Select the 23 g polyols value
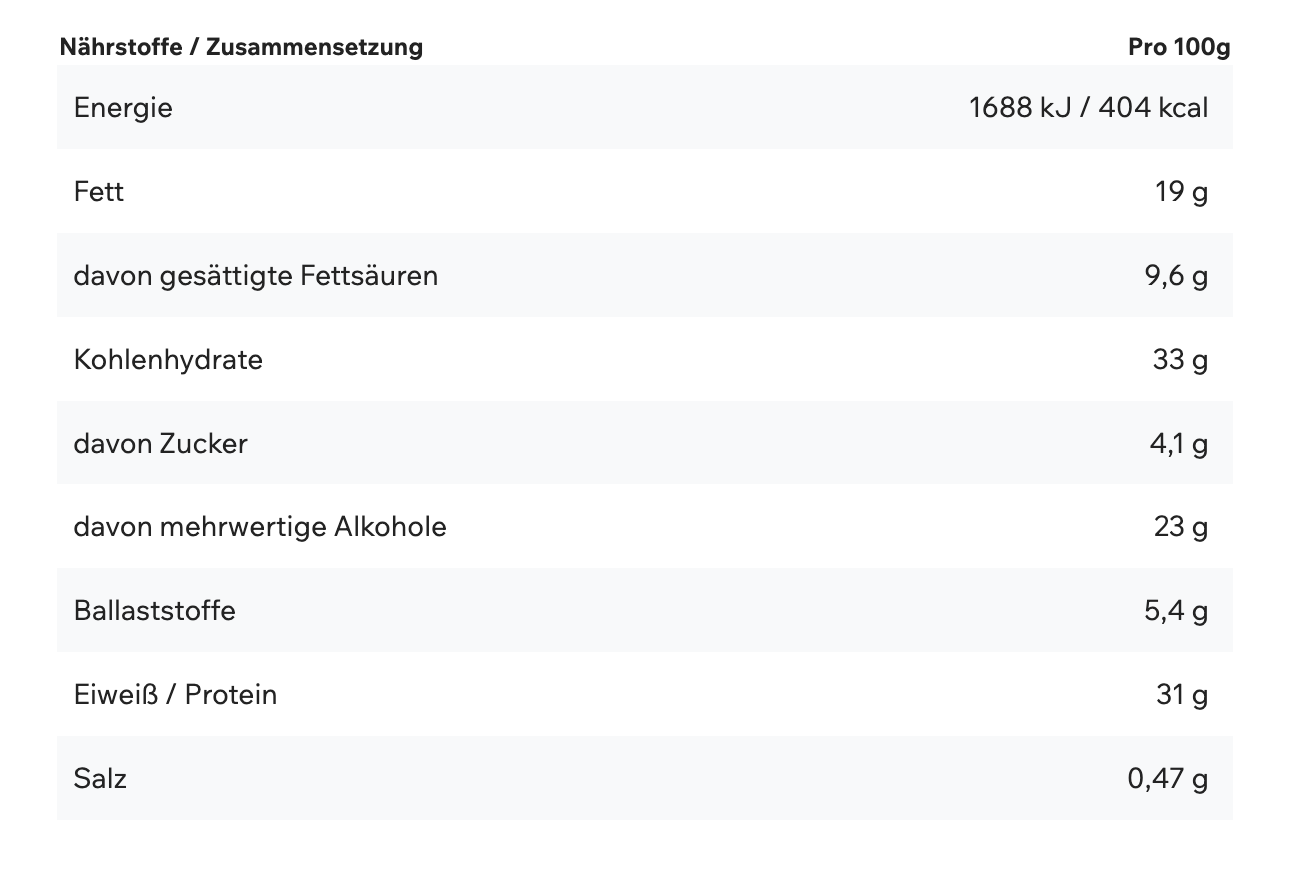Viewport: 1310px width, 882px height. (1180, 526)
